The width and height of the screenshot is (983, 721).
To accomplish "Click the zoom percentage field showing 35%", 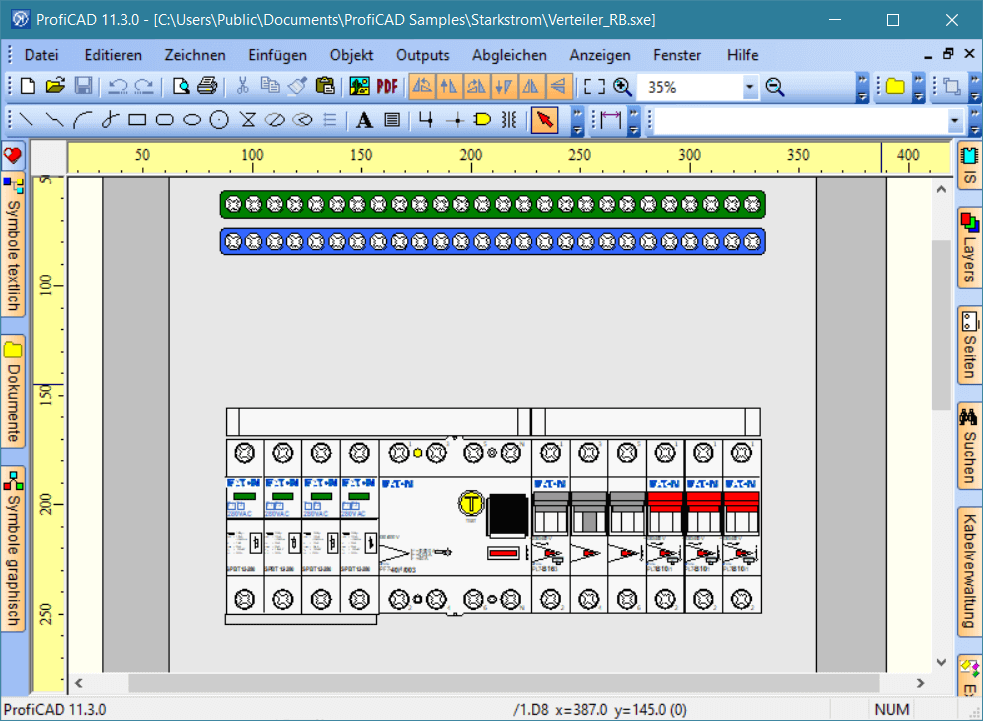I will coord(690,87).
